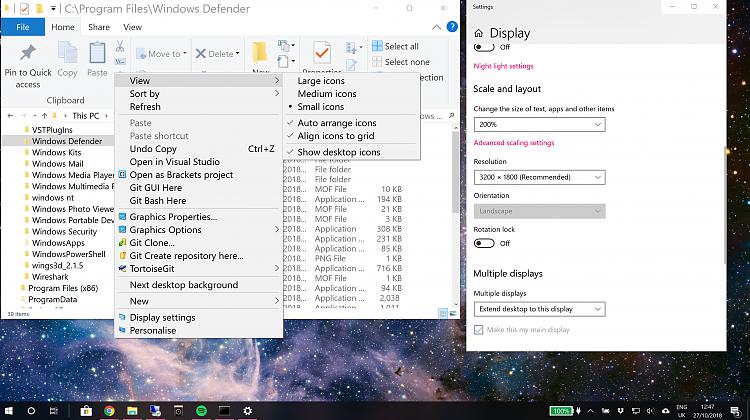Screen dimensions: 750x420
Task: Open Task View on taskbar
Action: [x=54, y=410]
